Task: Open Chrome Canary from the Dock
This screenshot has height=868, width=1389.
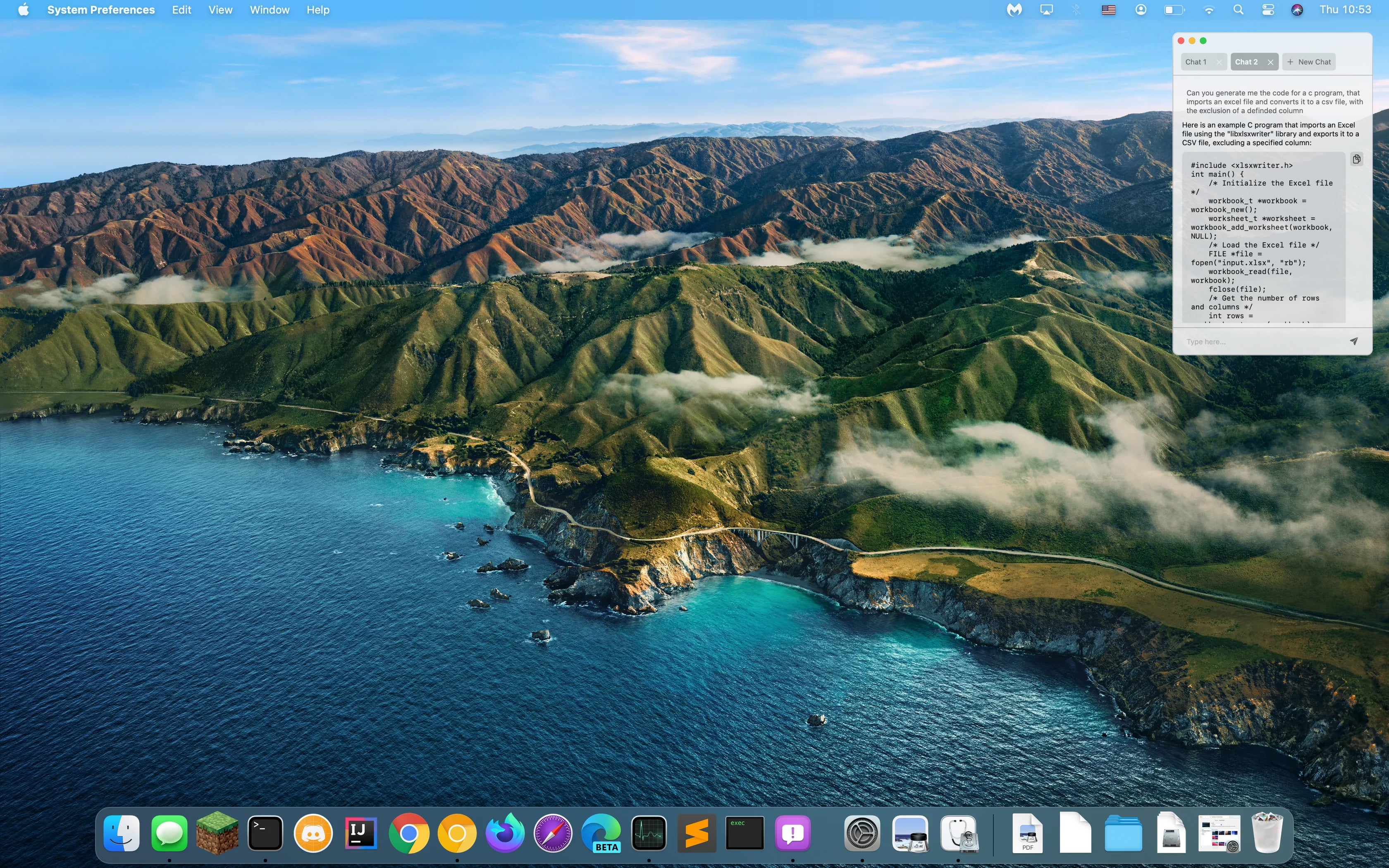Action: [x=457, y=832]
